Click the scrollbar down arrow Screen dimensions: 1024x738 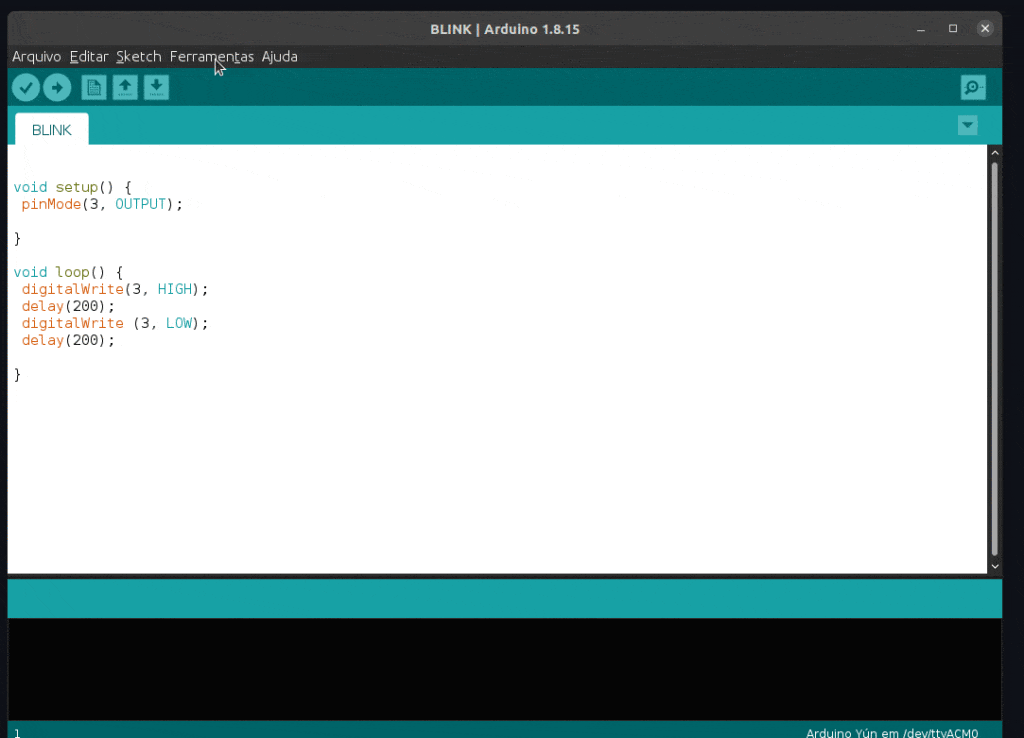point(994,566)
